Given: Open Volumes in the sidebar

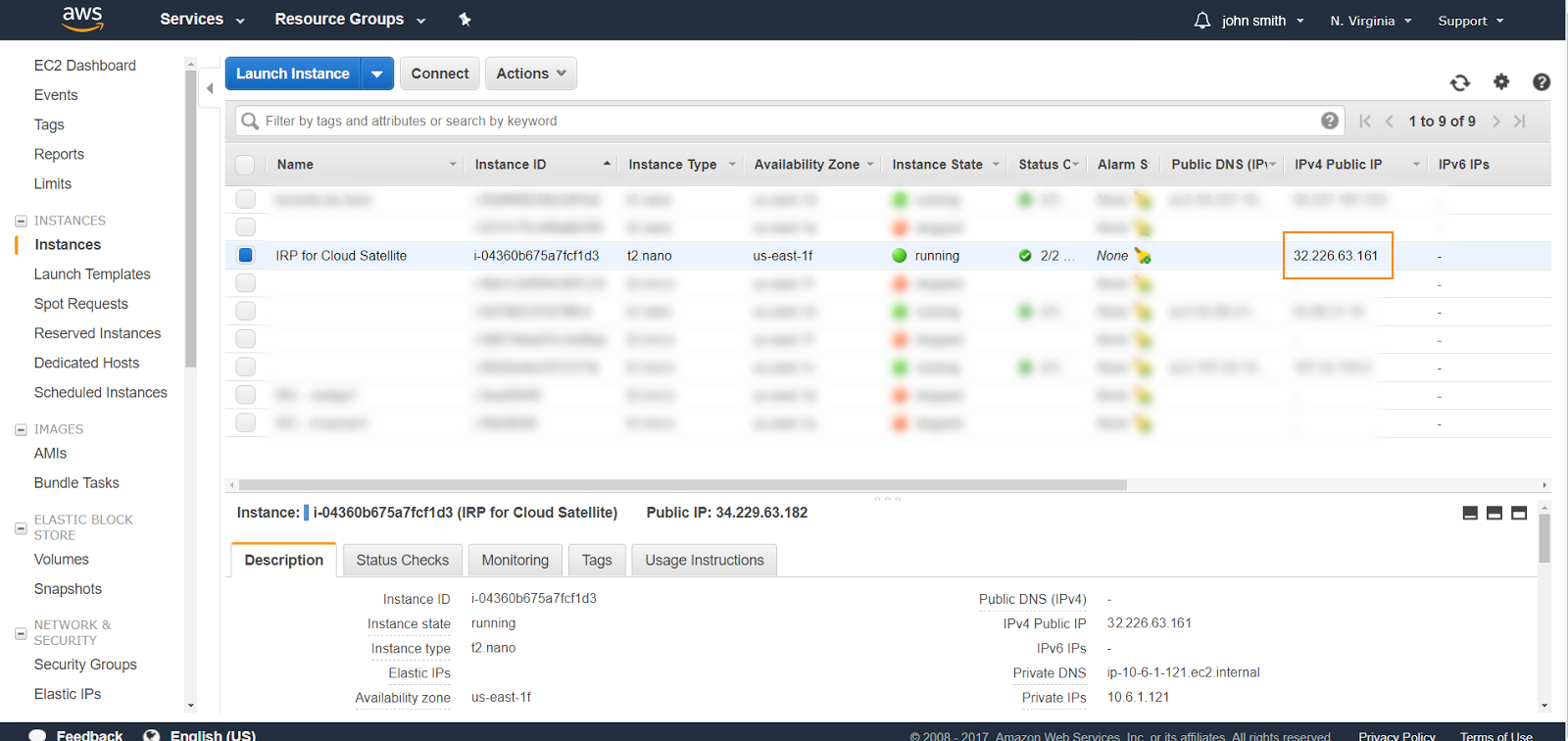Looking at the screenshot, I should click(x=62, y=560).
